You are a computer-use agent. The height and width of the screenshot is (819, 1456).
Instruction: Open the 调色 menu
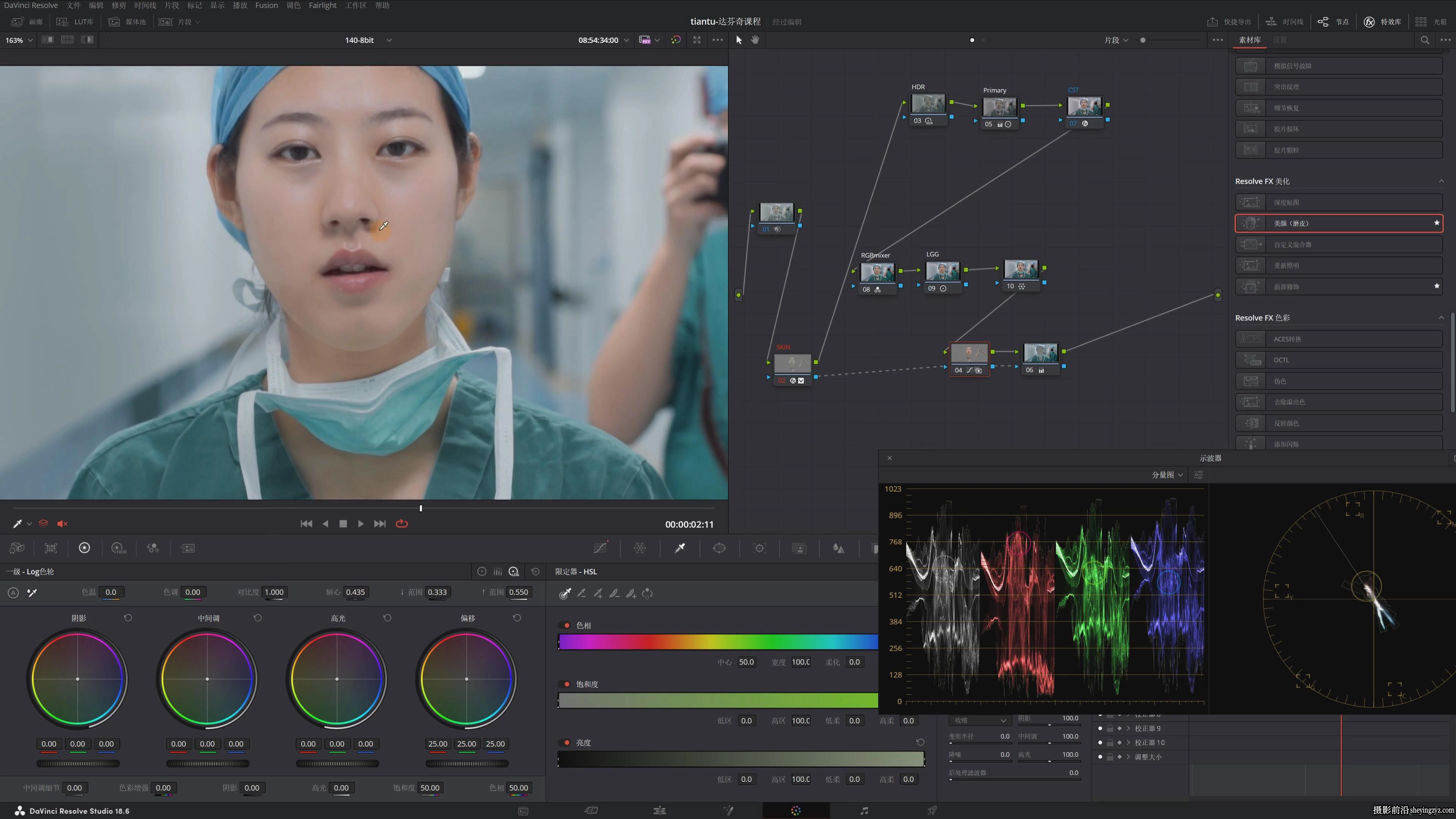(x=293, y=5)
